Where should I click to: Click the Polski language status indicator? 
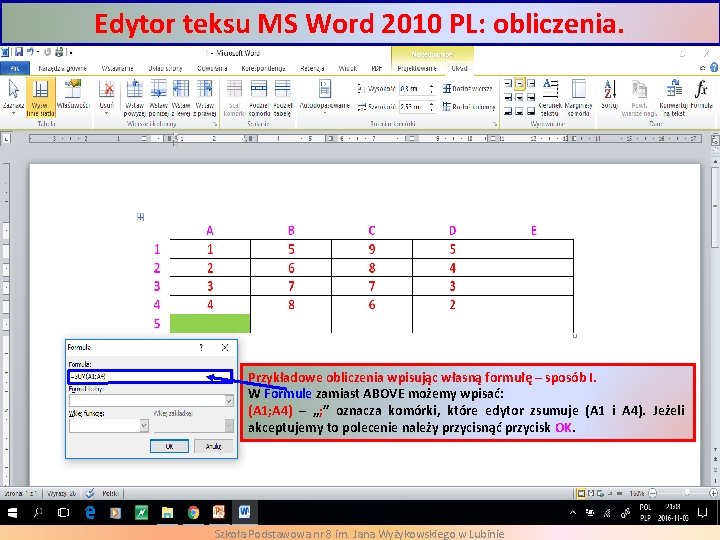tap(110, 493)
